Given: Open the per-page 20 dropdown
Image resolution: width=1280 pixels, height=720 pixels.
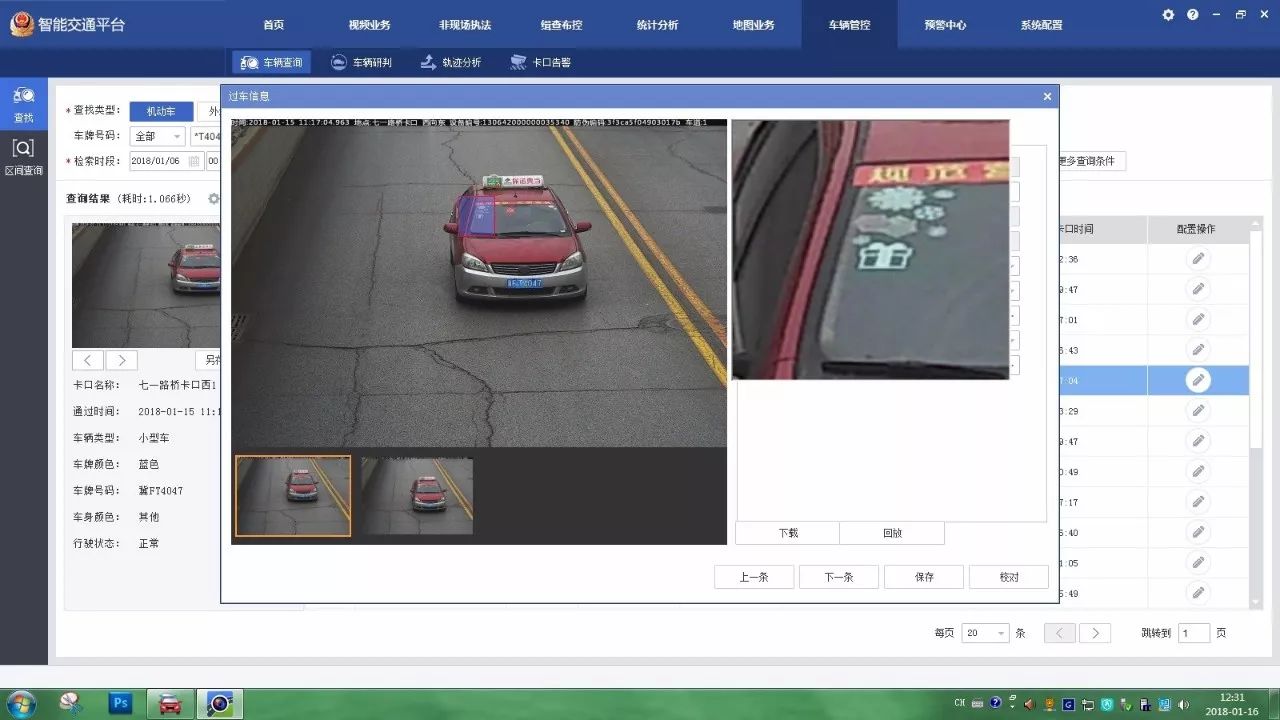Looking at the screenshot, I should click(x=985, y=633).
